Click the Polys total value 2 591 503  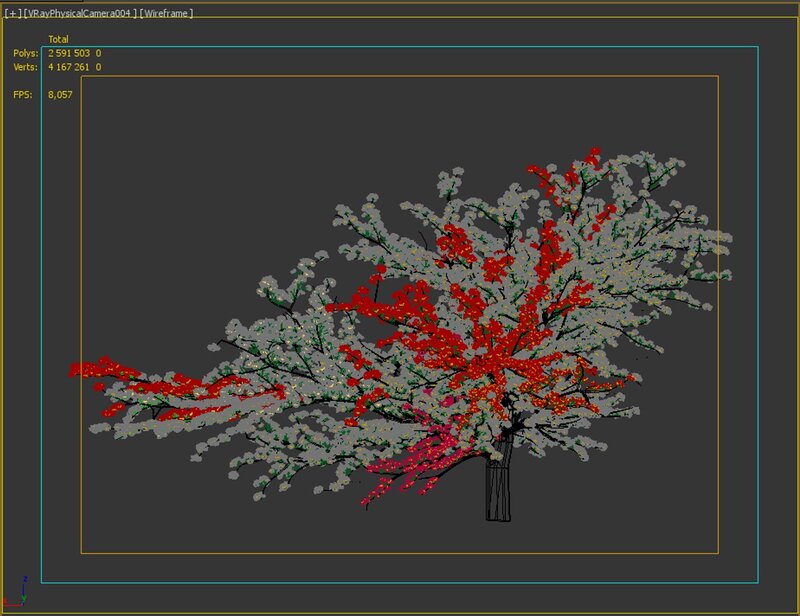pos(69,53)
